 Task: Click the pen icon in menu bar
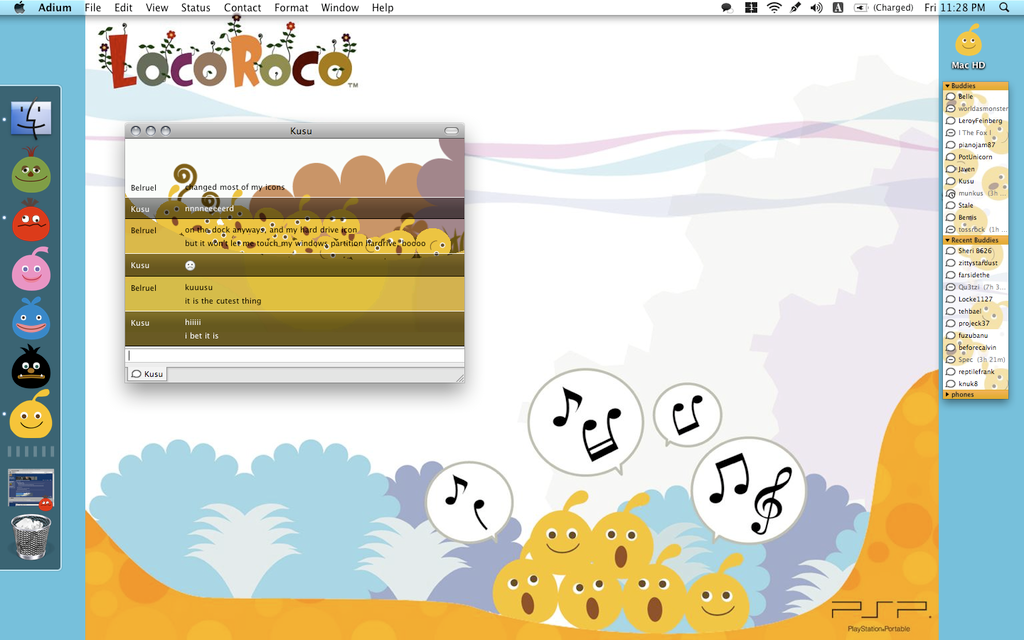pos(795,8)
